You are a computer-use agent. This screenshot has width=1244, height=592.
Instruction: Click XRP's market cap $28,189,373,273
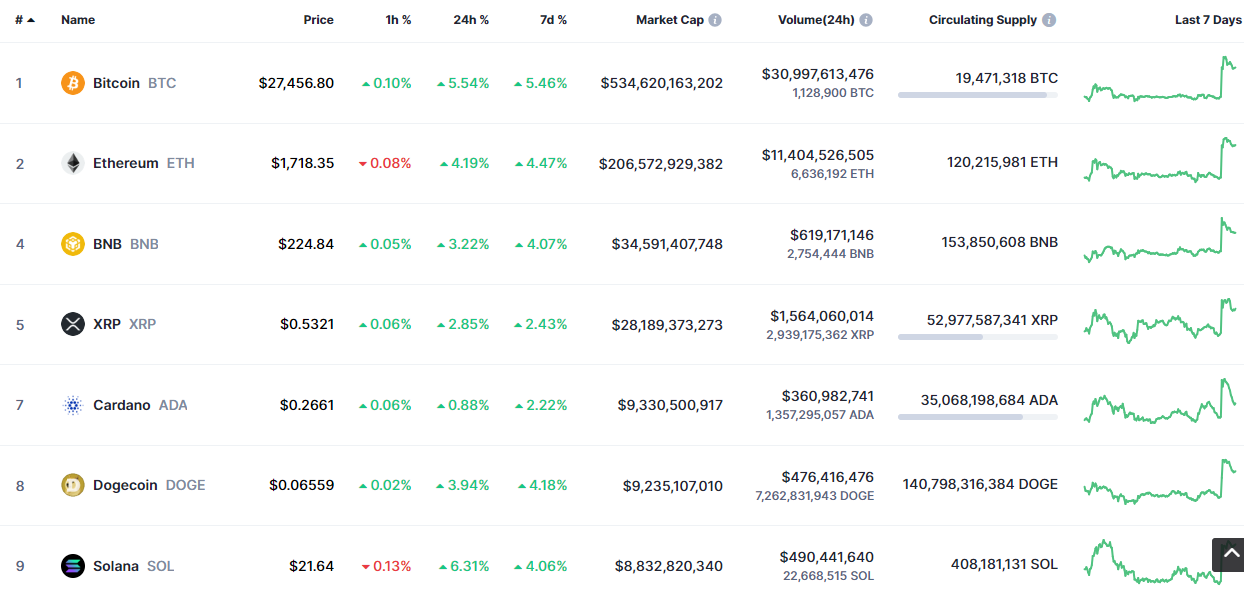coord(668,324)
